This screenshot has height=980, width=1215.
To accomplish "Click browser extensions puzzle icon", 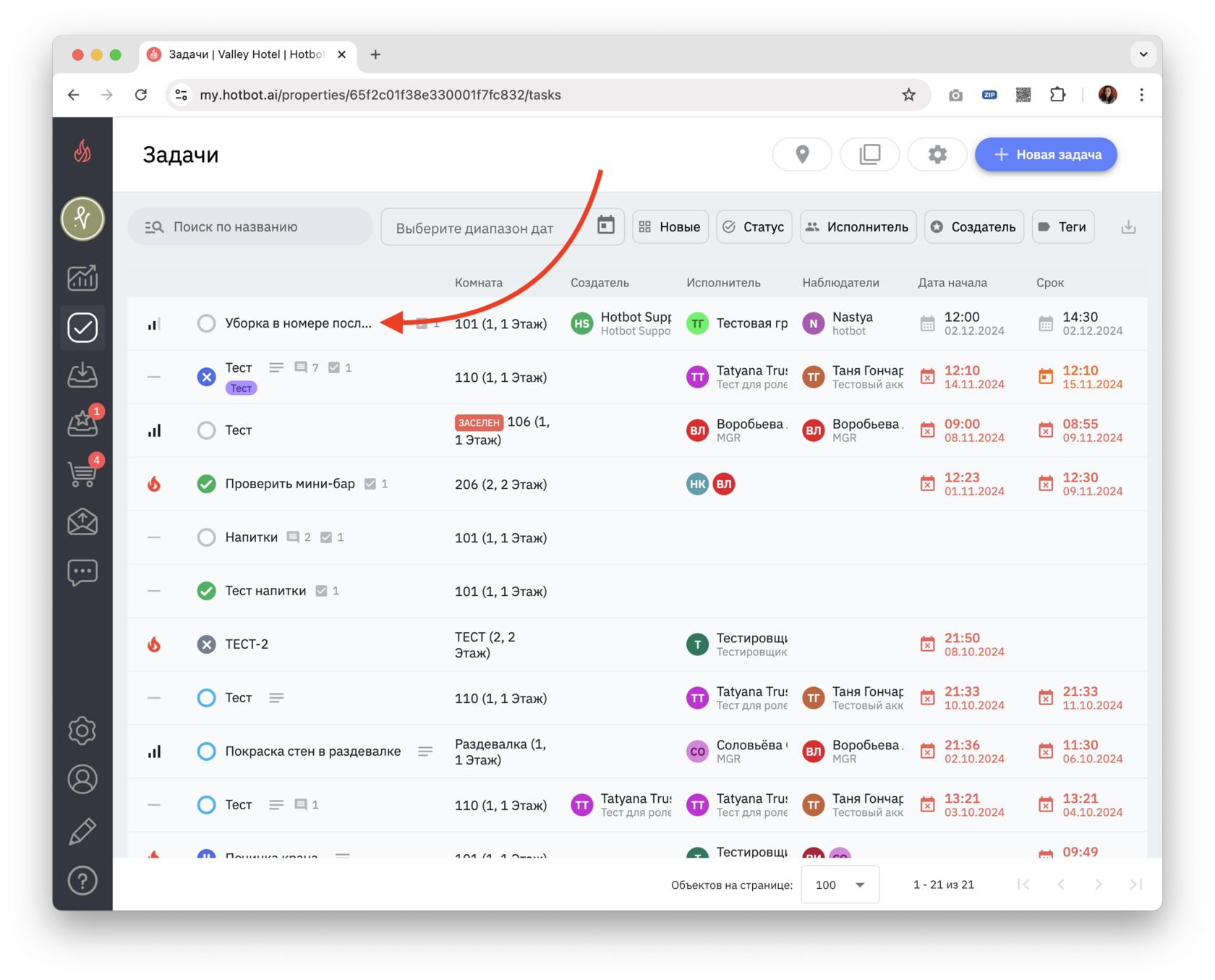I will pyautogui.click(x=1057, y=95).
